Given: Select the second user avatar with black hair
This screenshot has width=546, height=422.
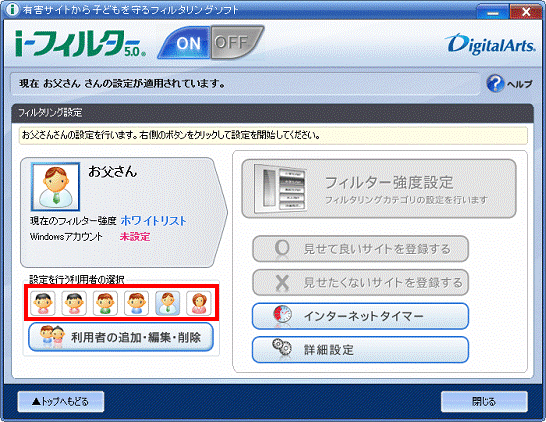Looking at the screenshot, I should (x=74, y=303).
